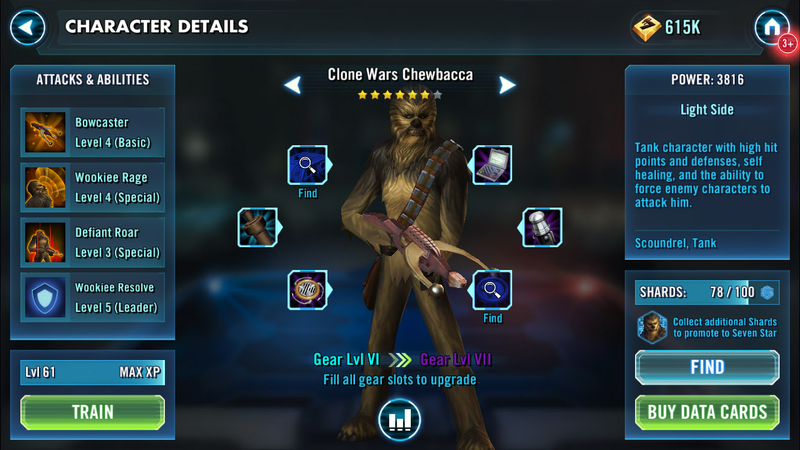Screen dimensions: 800x450
Task: Switch to previous character with left arrow
Action: pyautogui.click(x=293, y=85)
